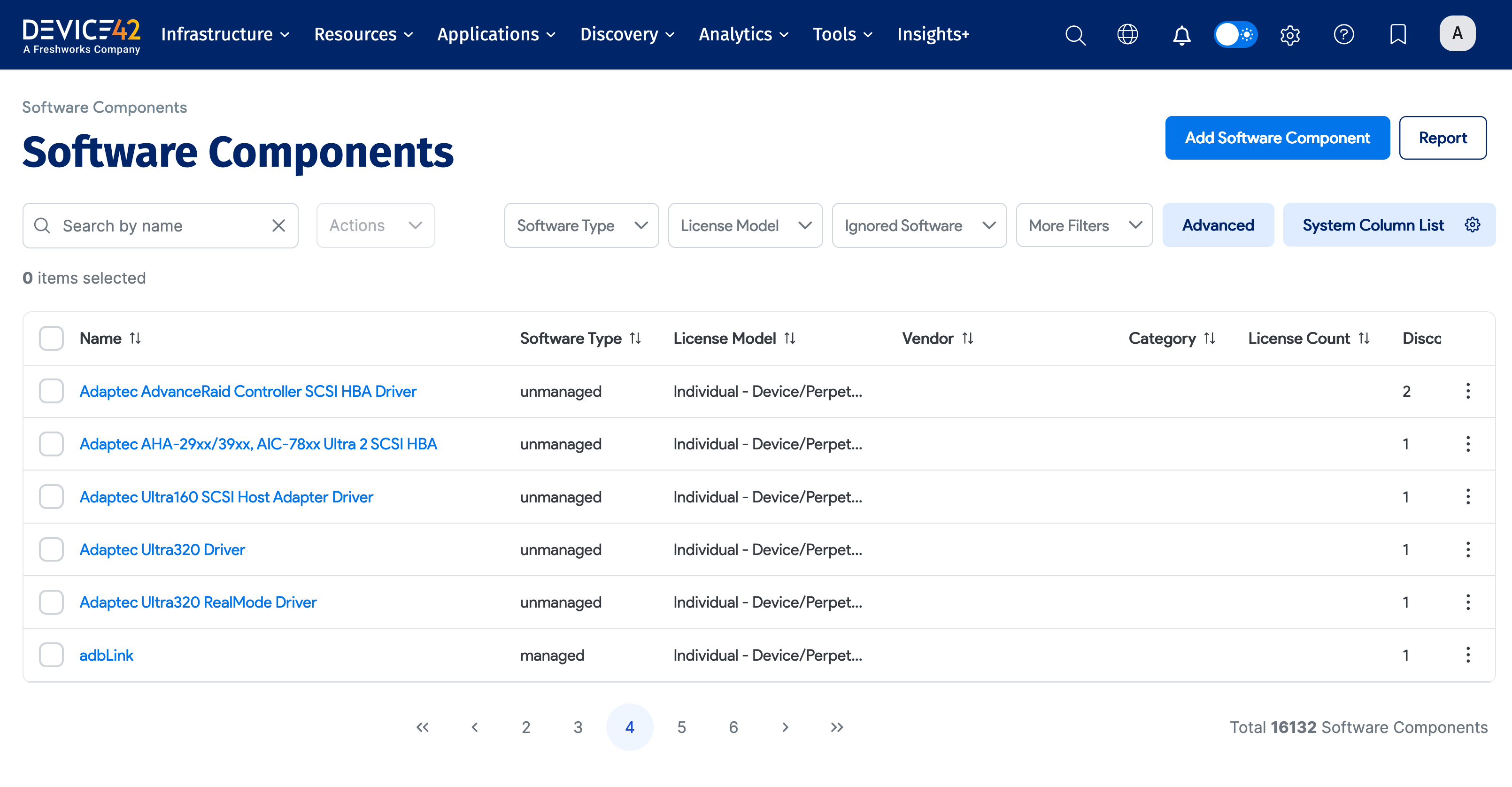The image size is (1512, 787).
Task: Open the Adaptec Ultra160 SCSI Host Adapter Driver link
Action: click(x=226, y=496)
